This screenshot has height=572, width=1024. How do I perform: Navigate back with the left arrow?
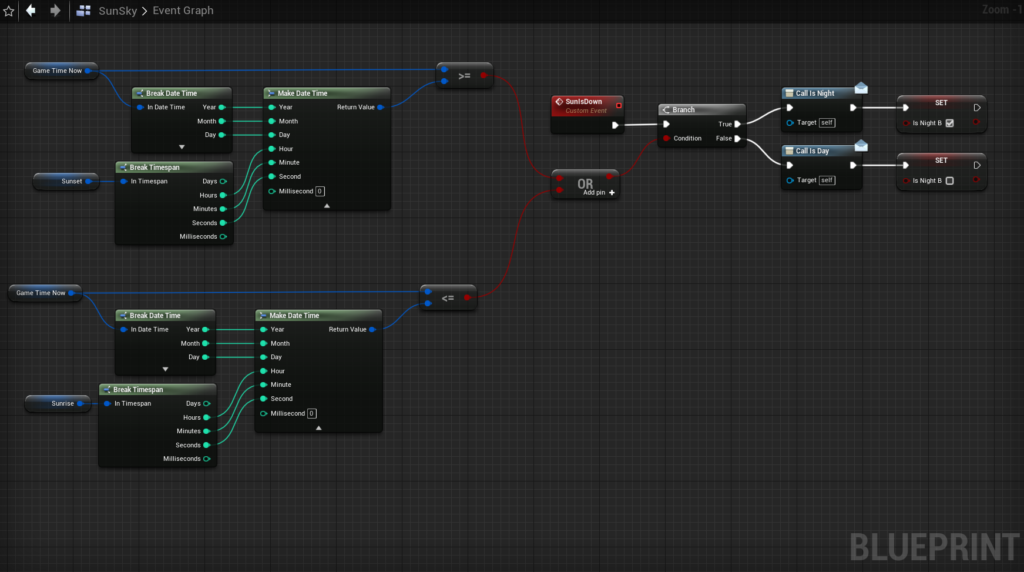pyautogui.click(x=31, y=10)
